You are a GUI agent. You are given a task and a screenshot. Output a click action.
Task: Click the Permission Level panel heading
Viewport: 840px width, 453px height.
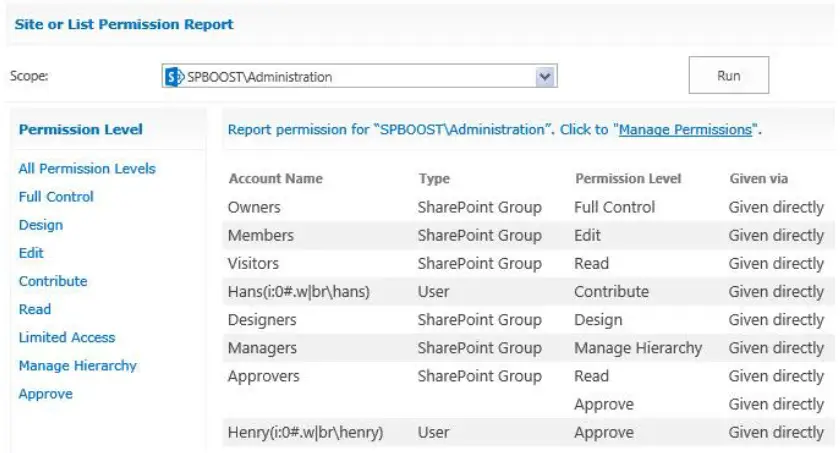point(80,130)
